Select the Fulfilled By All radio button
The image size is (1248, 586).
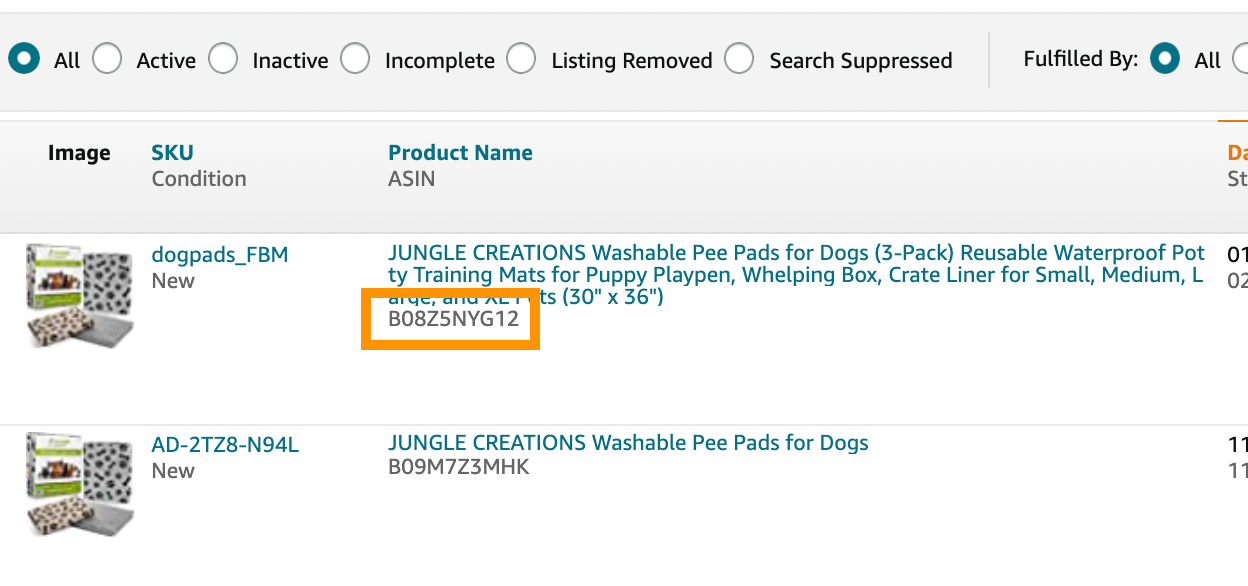1165,59
